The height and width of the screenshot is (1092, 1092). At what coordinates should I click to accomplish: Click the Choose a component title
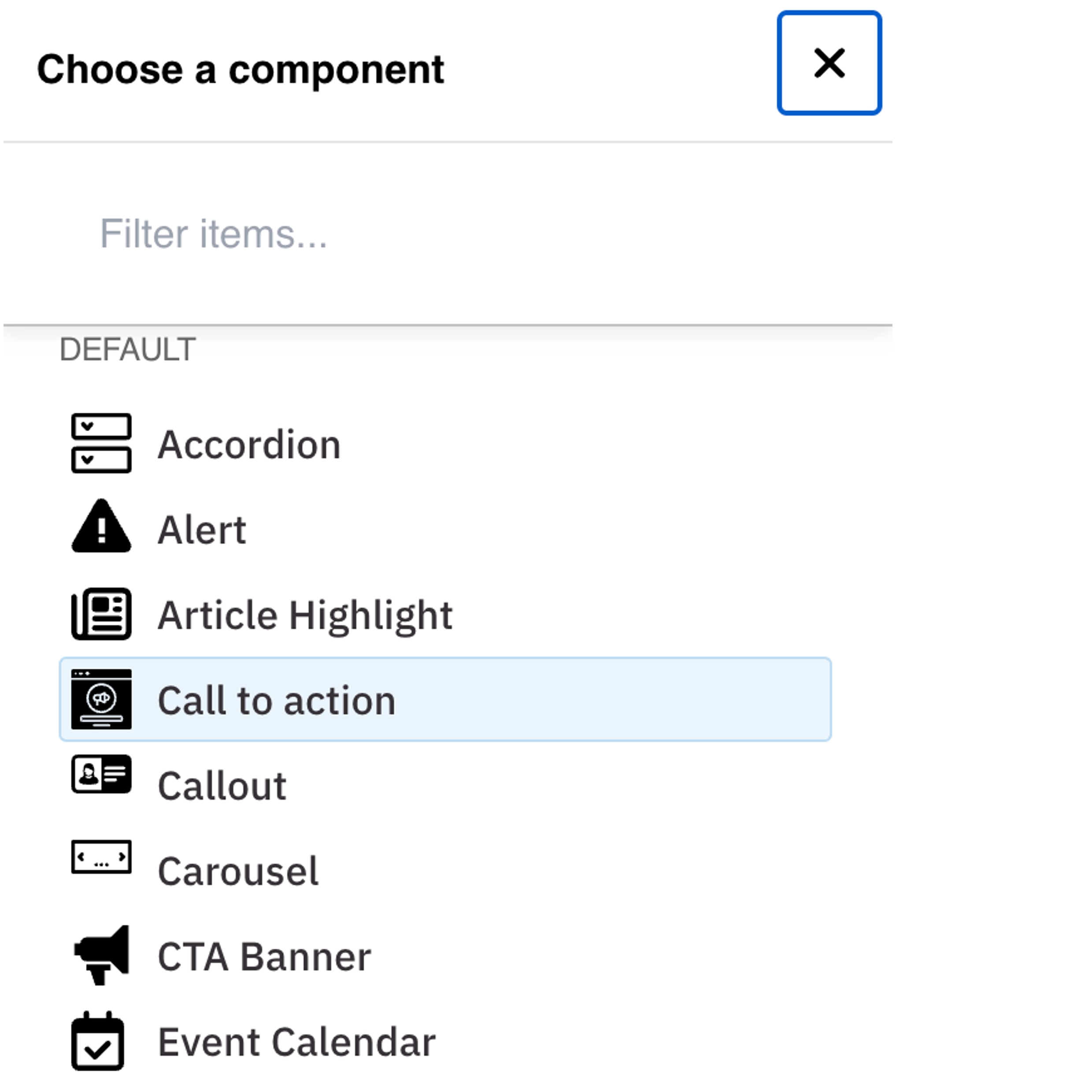click(240, 70)
